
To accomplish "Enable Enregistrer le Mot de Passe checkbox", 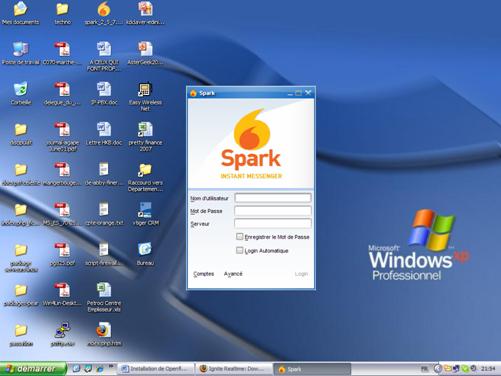I will point(239,237).
